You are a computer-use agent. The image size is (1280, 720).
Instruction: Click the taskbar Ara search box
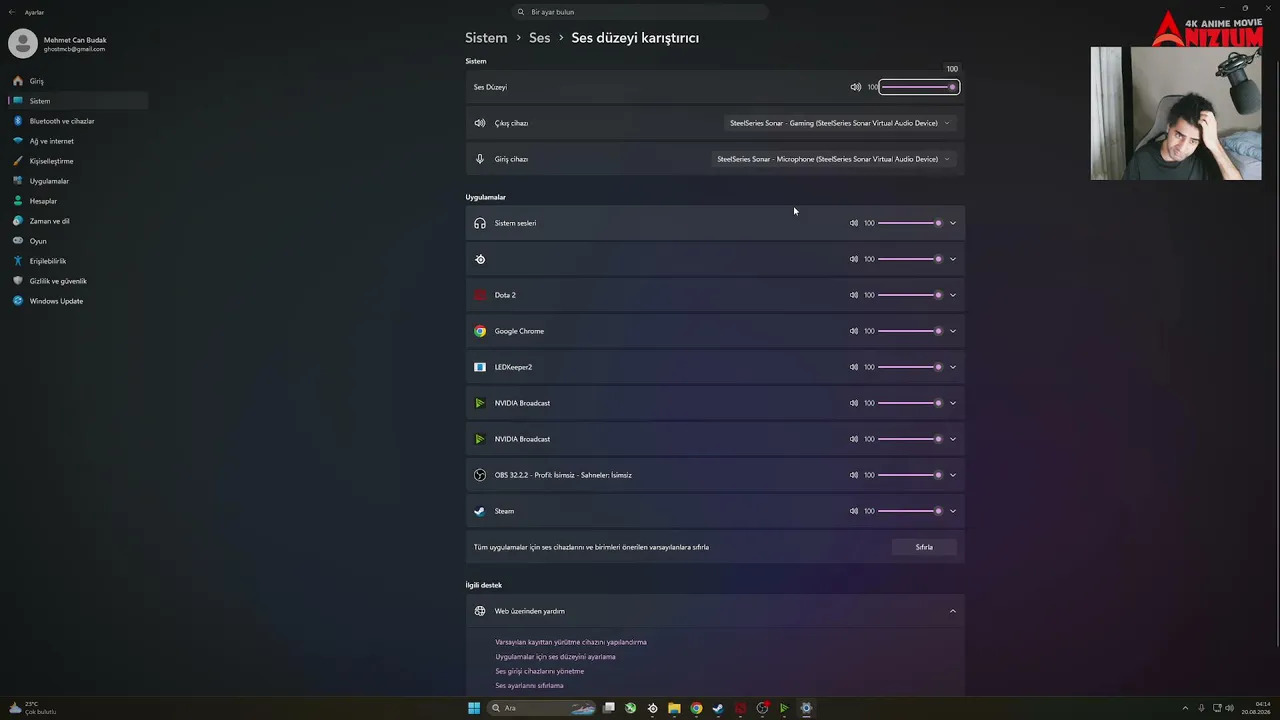tap(542, 708)
